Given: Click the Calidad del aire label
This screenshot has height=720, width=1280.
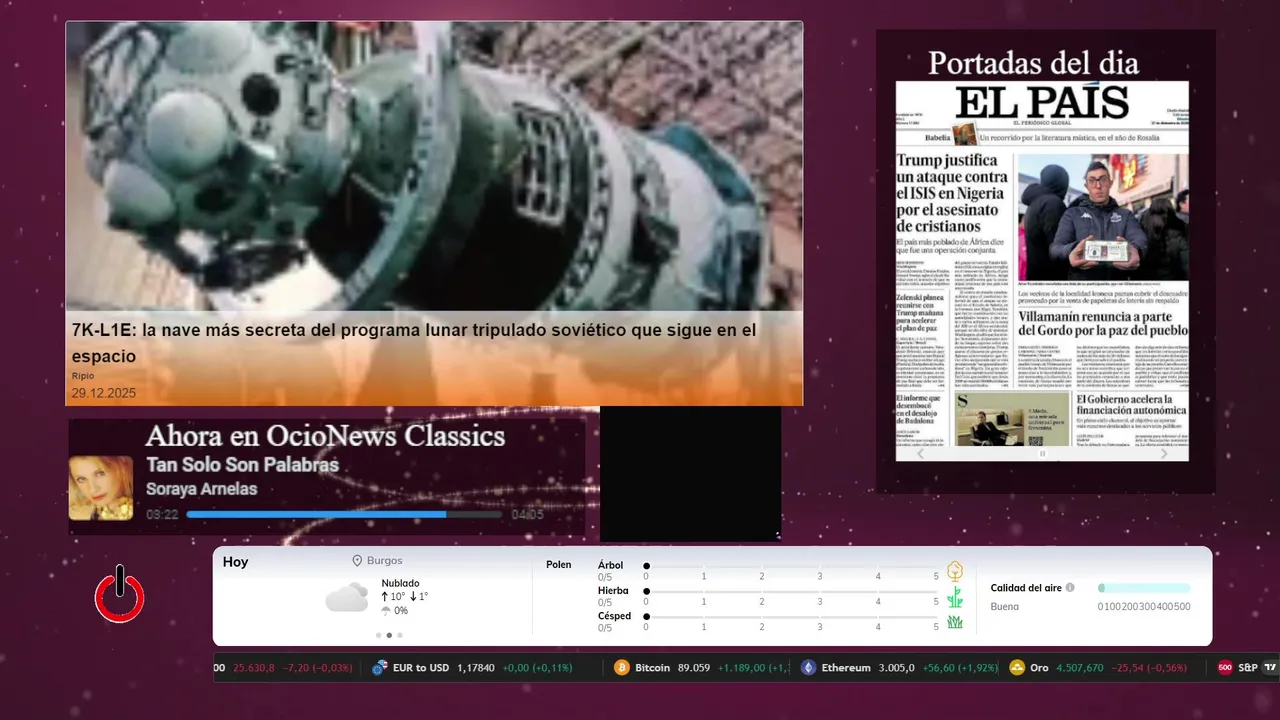Looking at the screenshot, I should pyautogui.click(x=1026, y=588).
